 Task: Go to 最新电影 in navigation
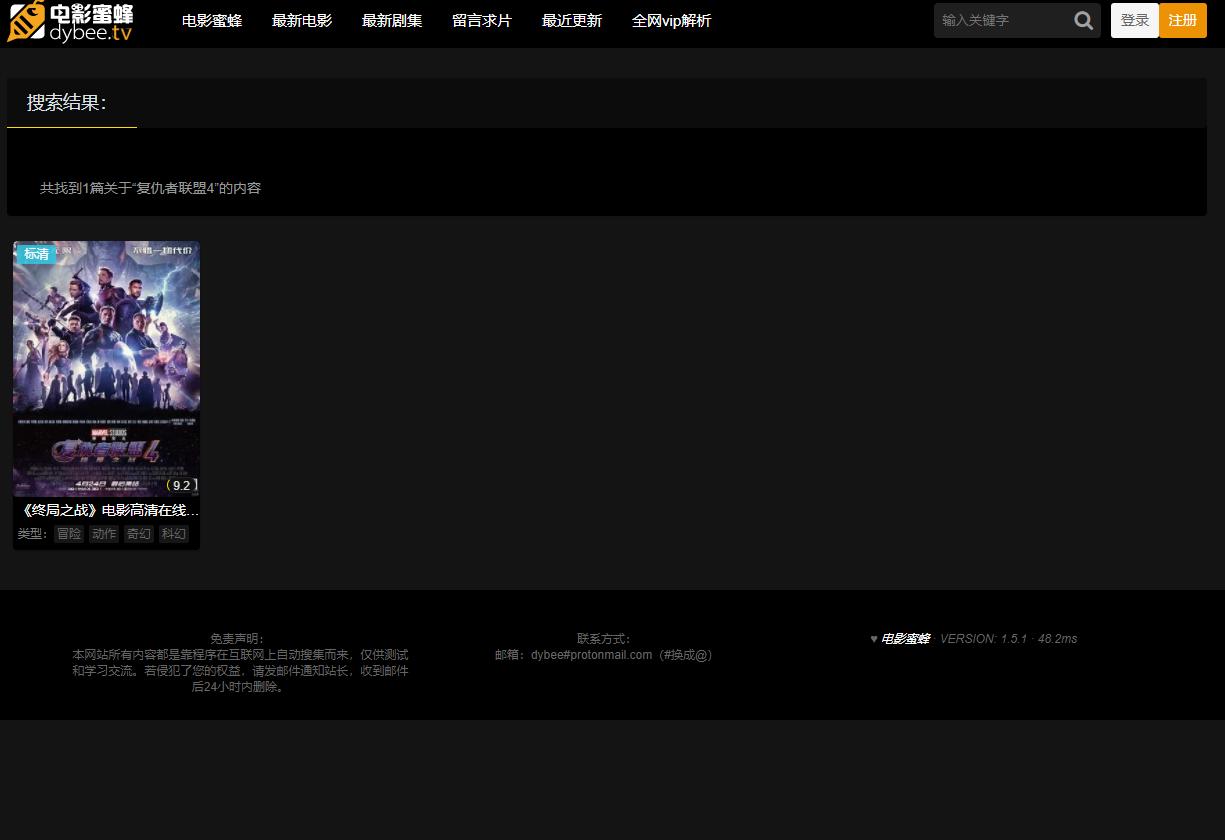[302, 21]
